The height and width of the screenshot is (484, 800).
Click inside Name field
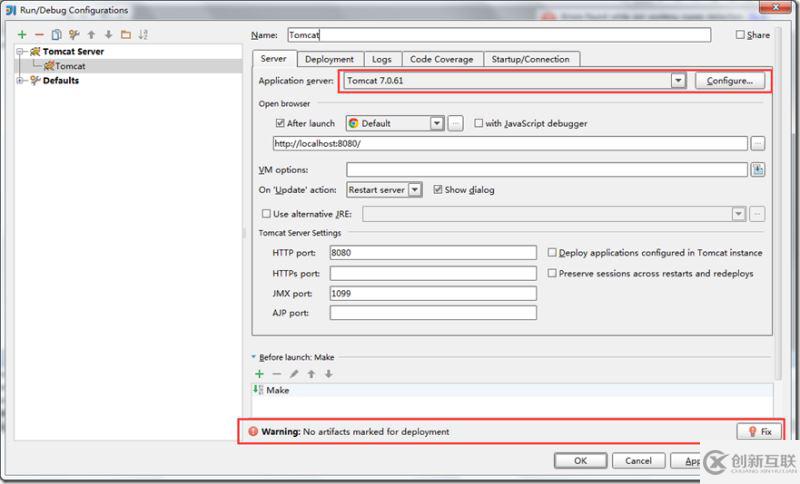pos(499,35)
